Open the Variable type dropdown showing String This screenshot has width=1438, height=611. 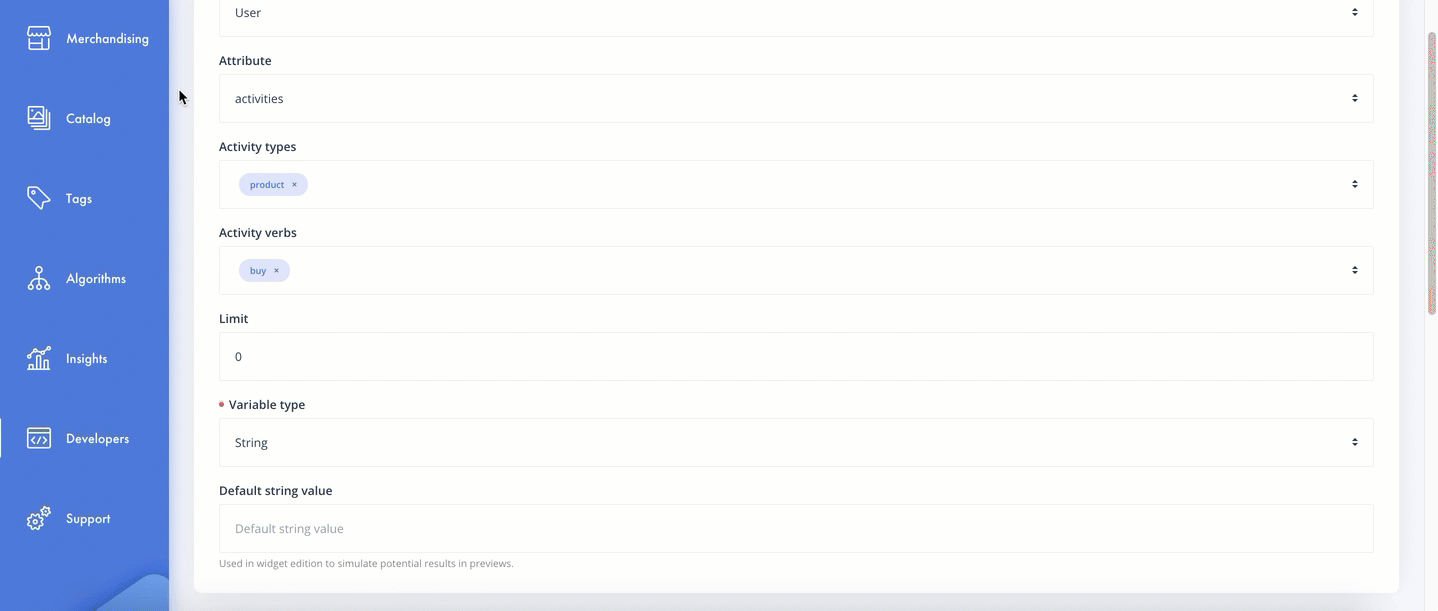796,442
